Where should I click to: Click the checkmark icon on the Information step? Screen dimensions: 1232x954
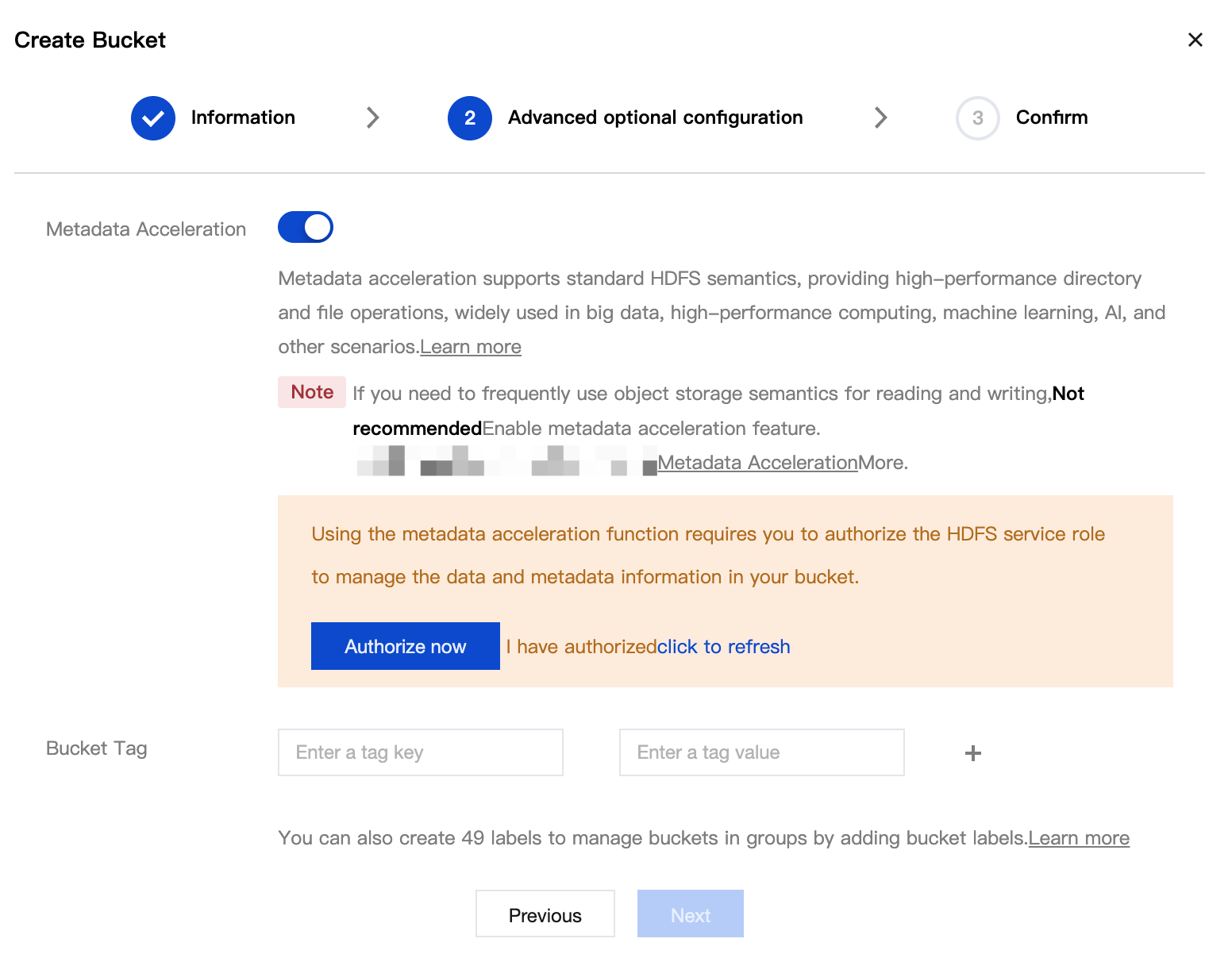coord(152,117)
